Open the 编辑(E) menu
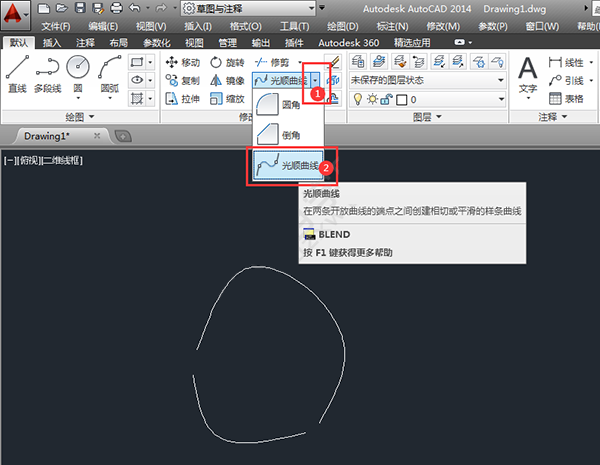This screenshot has height=465, width=600. click(103, 26)
